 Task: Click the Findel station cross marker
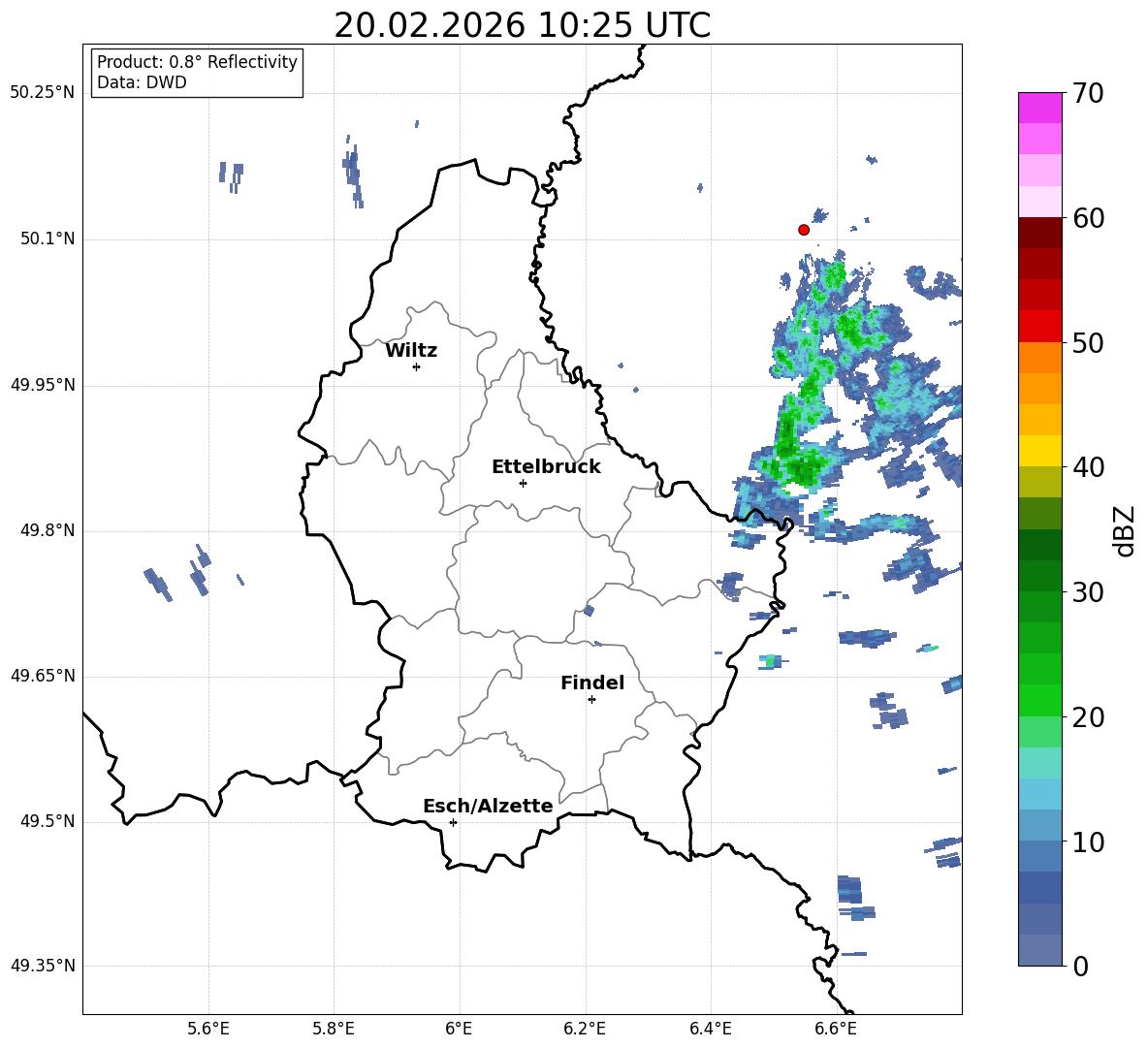coord(591,700)
